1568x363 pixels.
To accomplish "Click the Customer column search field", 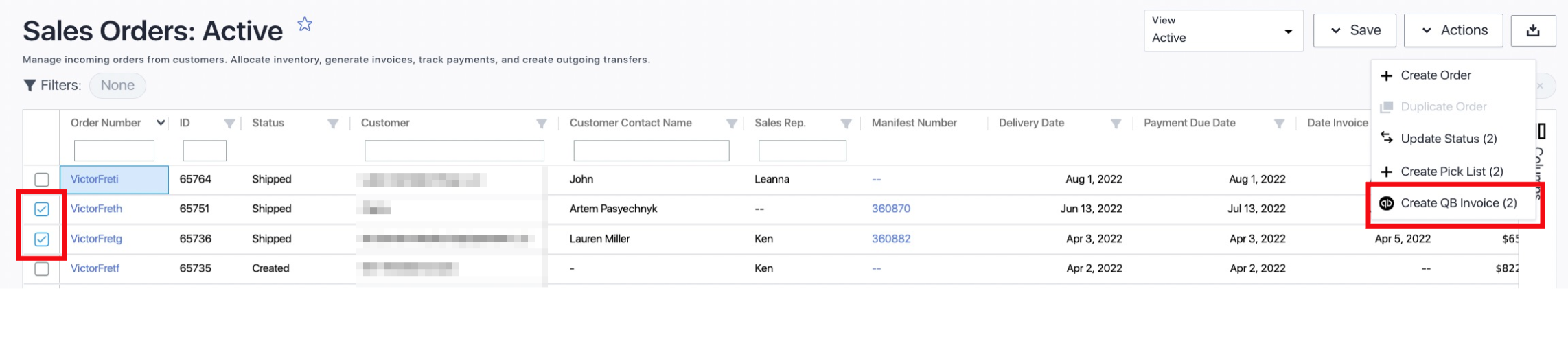I will [454, 150].
